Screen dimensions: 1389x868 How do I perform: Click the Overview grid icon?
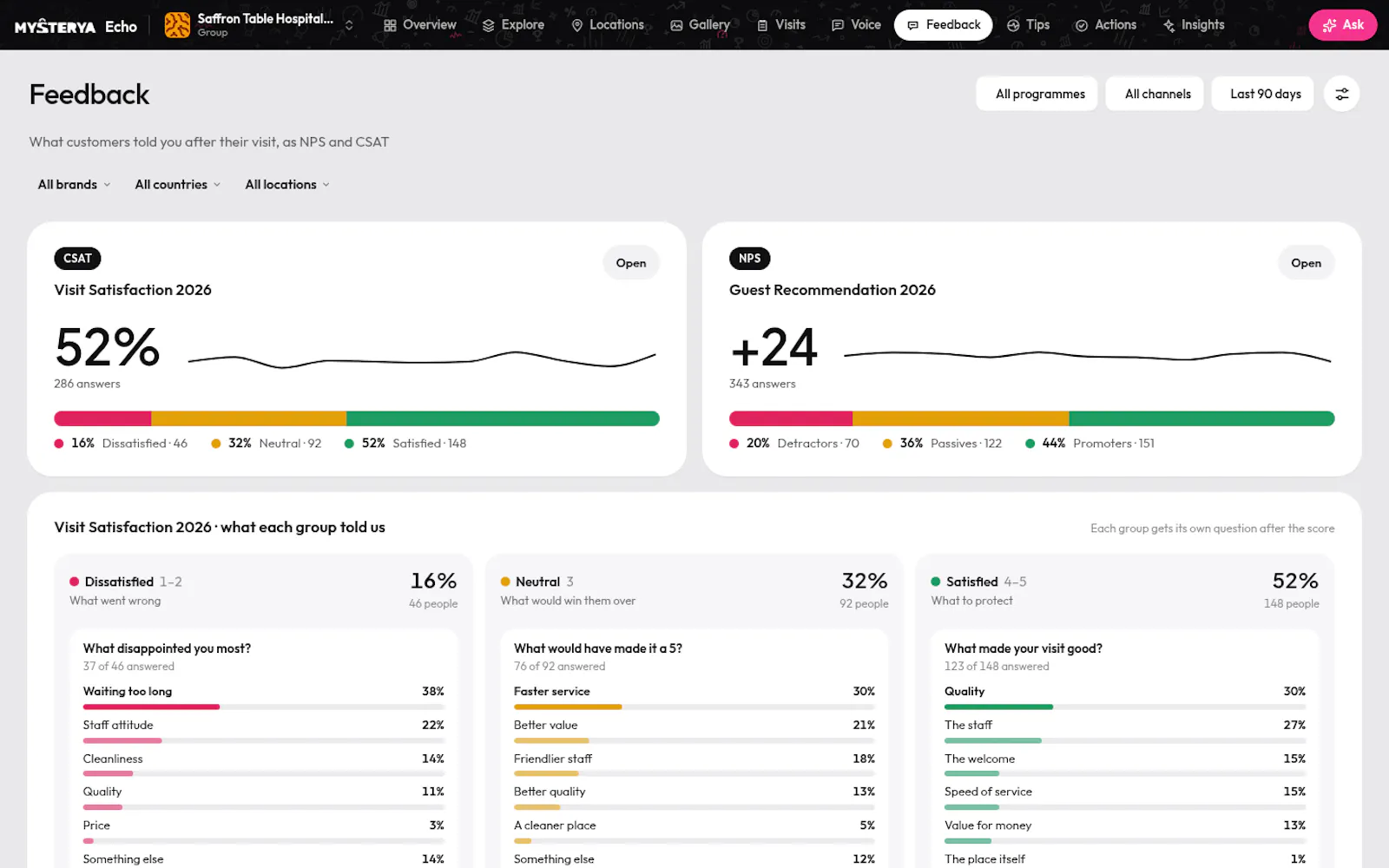point(390,25)
